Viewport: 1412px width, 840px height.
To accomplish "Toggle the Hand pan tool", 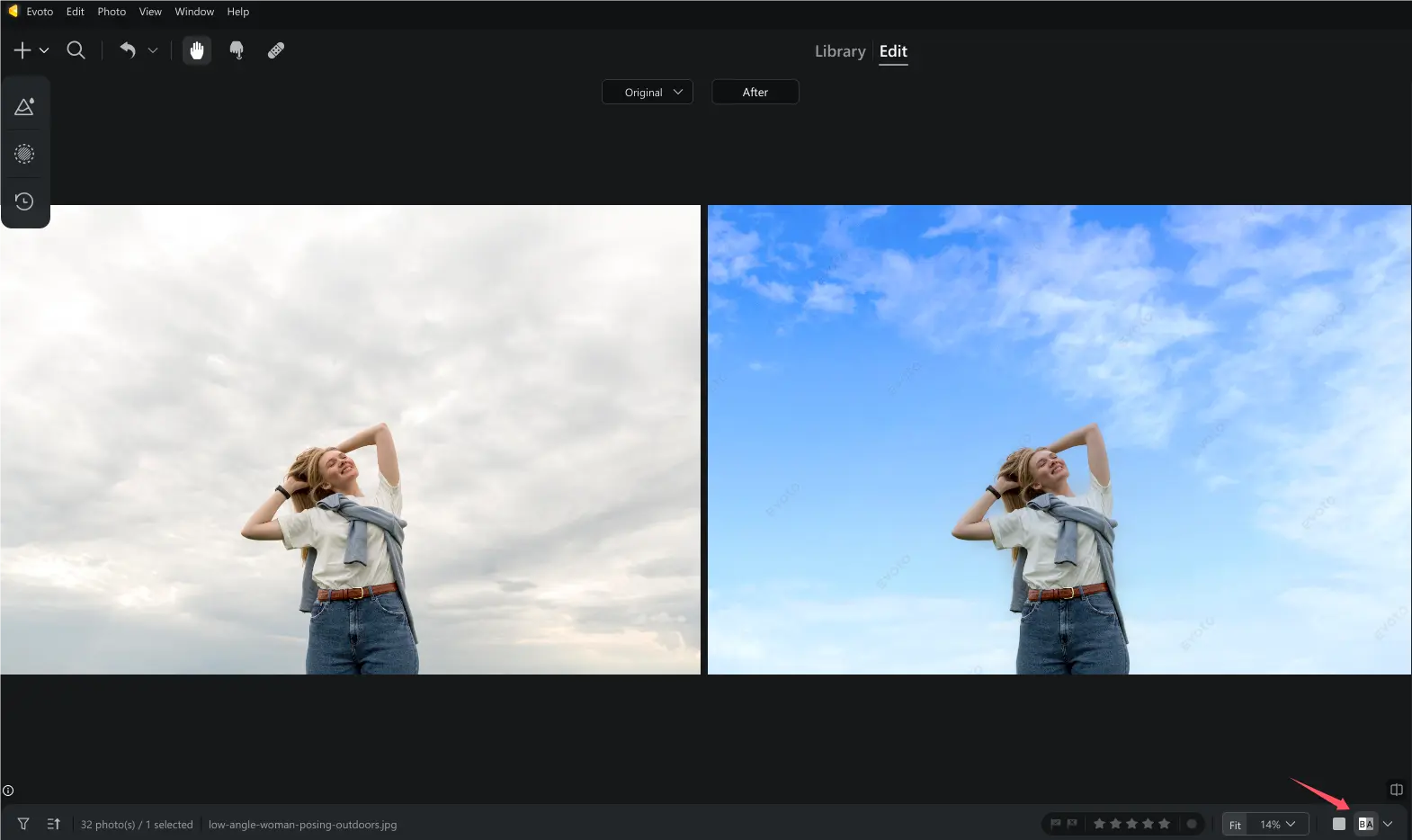I will coord(197,50).
